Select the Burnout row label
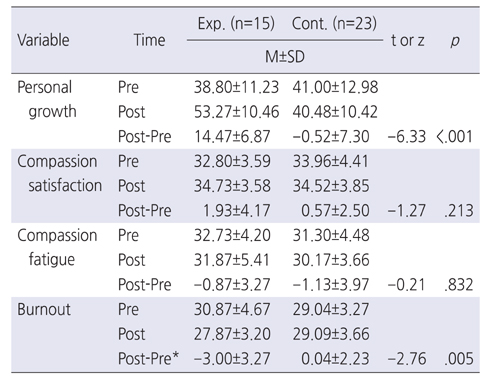The height and width of the screenshot is (379, 491). coord(44,309)
